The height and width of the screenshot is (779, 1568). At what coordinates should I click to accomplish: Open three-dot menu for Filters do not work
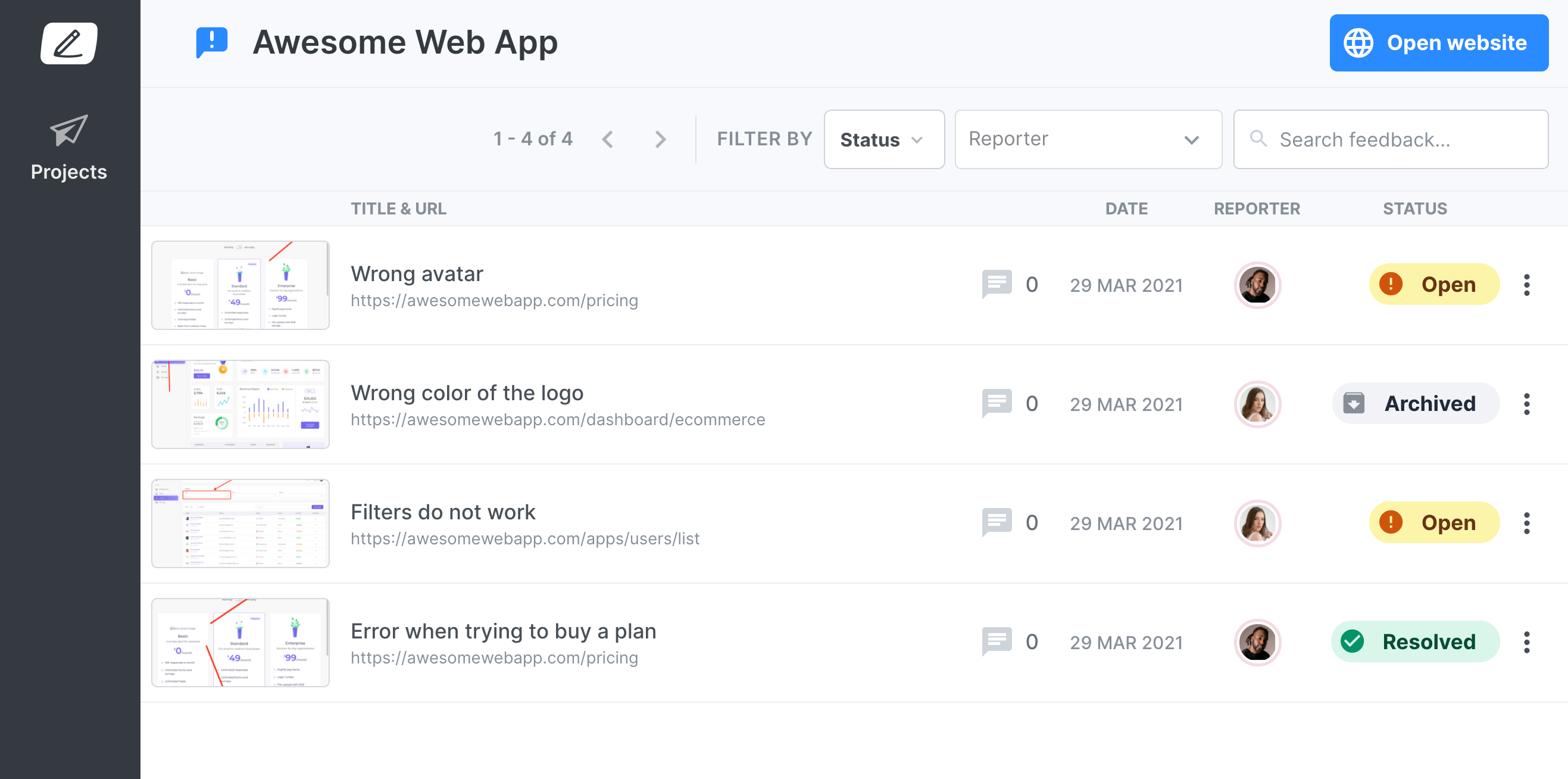click(x=1526, y=523)
